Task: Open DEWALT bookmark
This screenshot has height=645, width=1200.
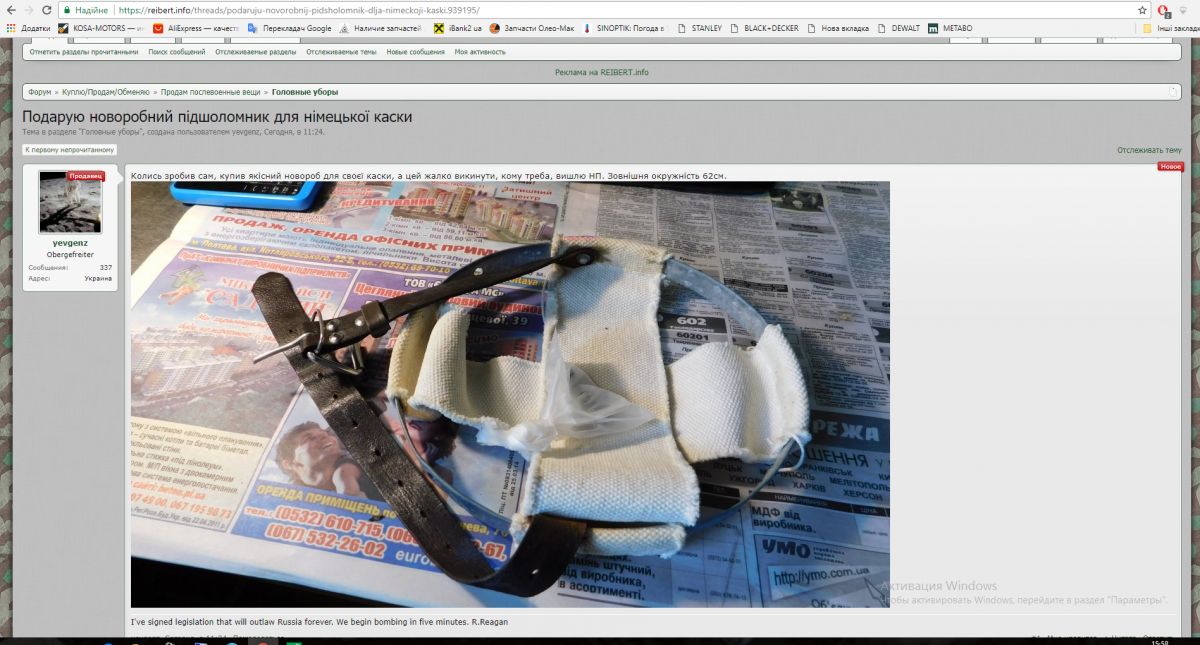Action: pyautogui.click(x=899, y=28)
